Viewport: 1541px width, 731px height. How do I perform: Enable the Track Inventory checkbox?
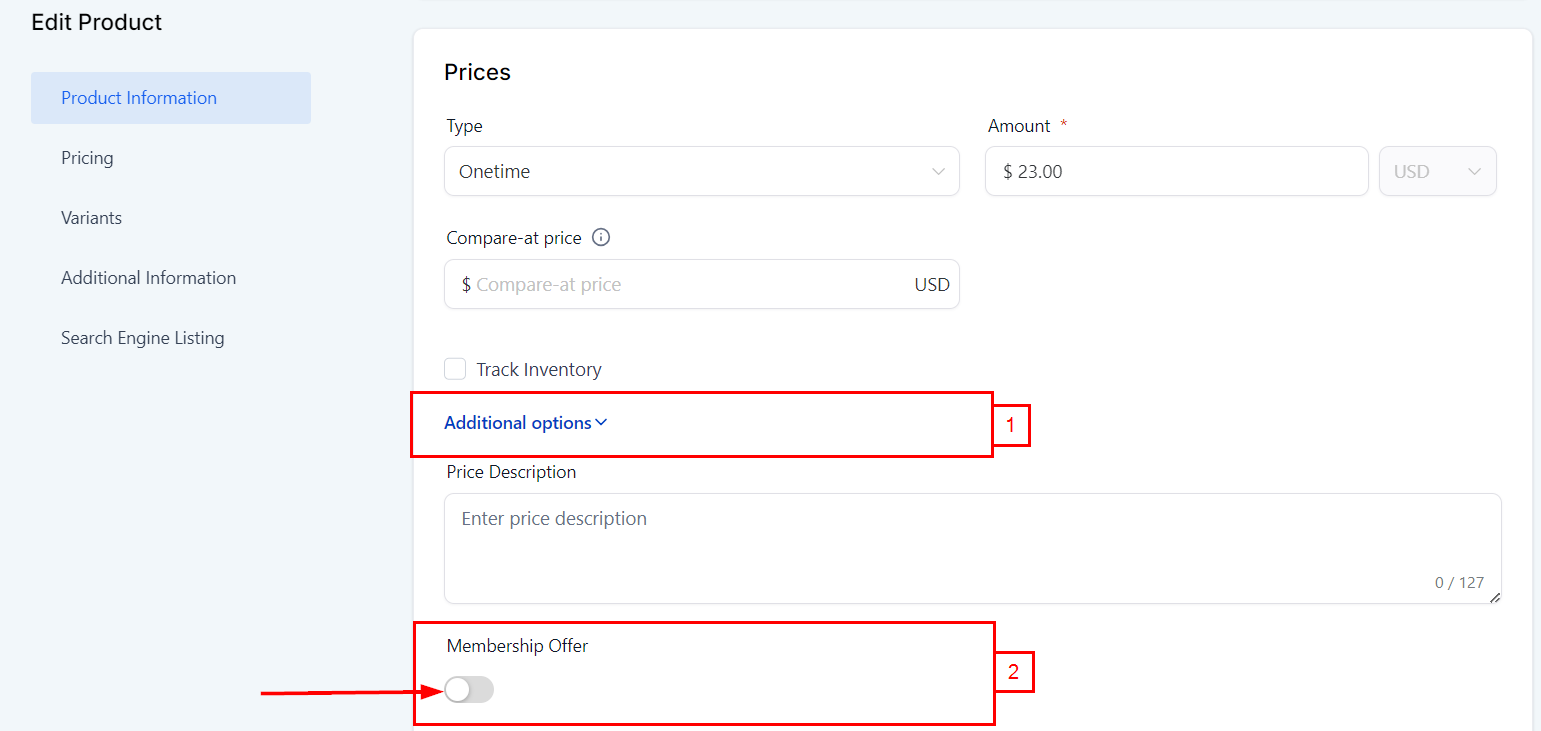point(455,369)
